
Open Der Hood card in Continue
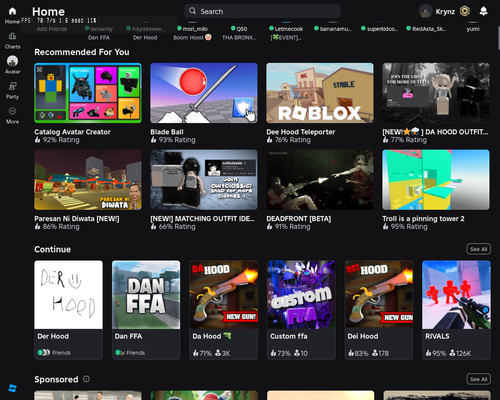[68, 310]
